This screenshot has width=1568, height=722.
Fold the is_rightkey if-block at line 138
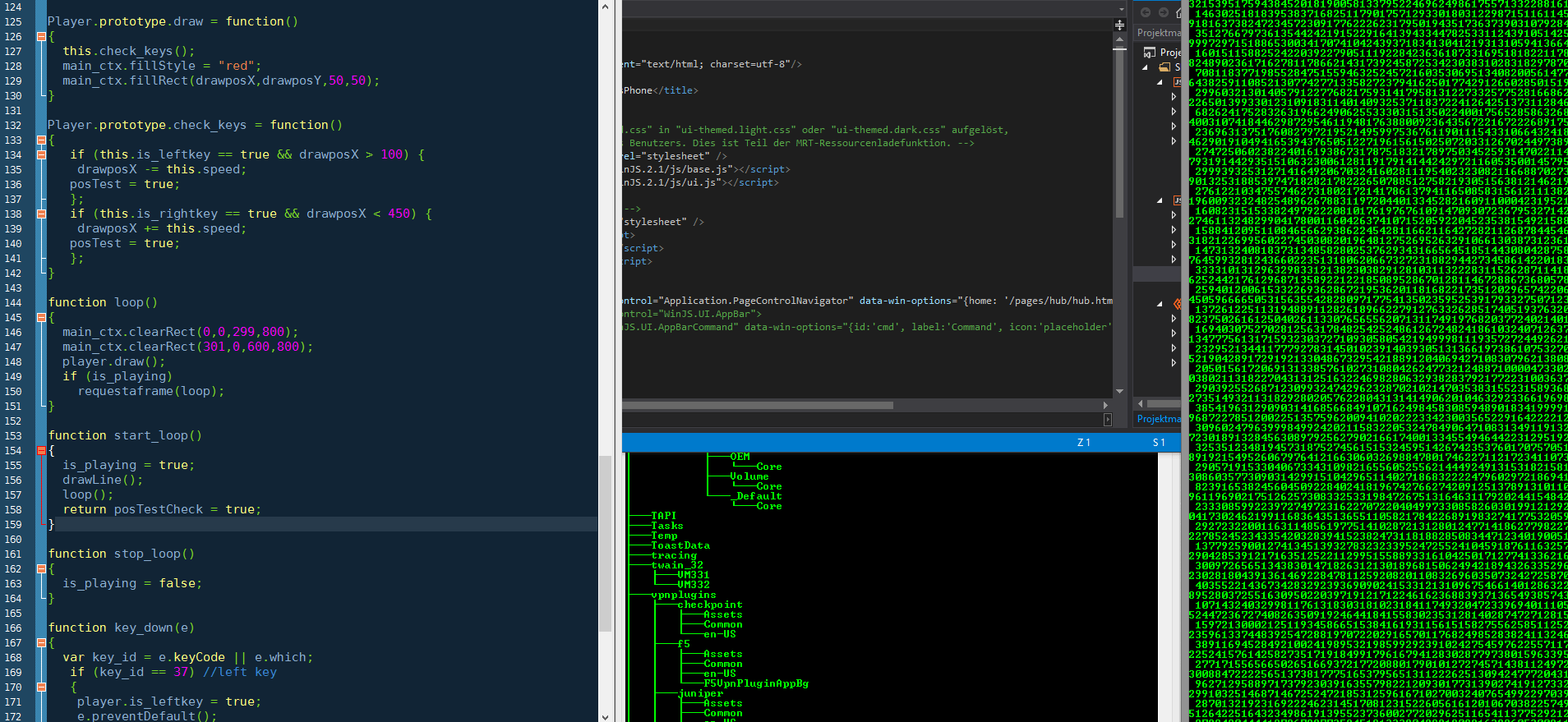coord(41,214)
